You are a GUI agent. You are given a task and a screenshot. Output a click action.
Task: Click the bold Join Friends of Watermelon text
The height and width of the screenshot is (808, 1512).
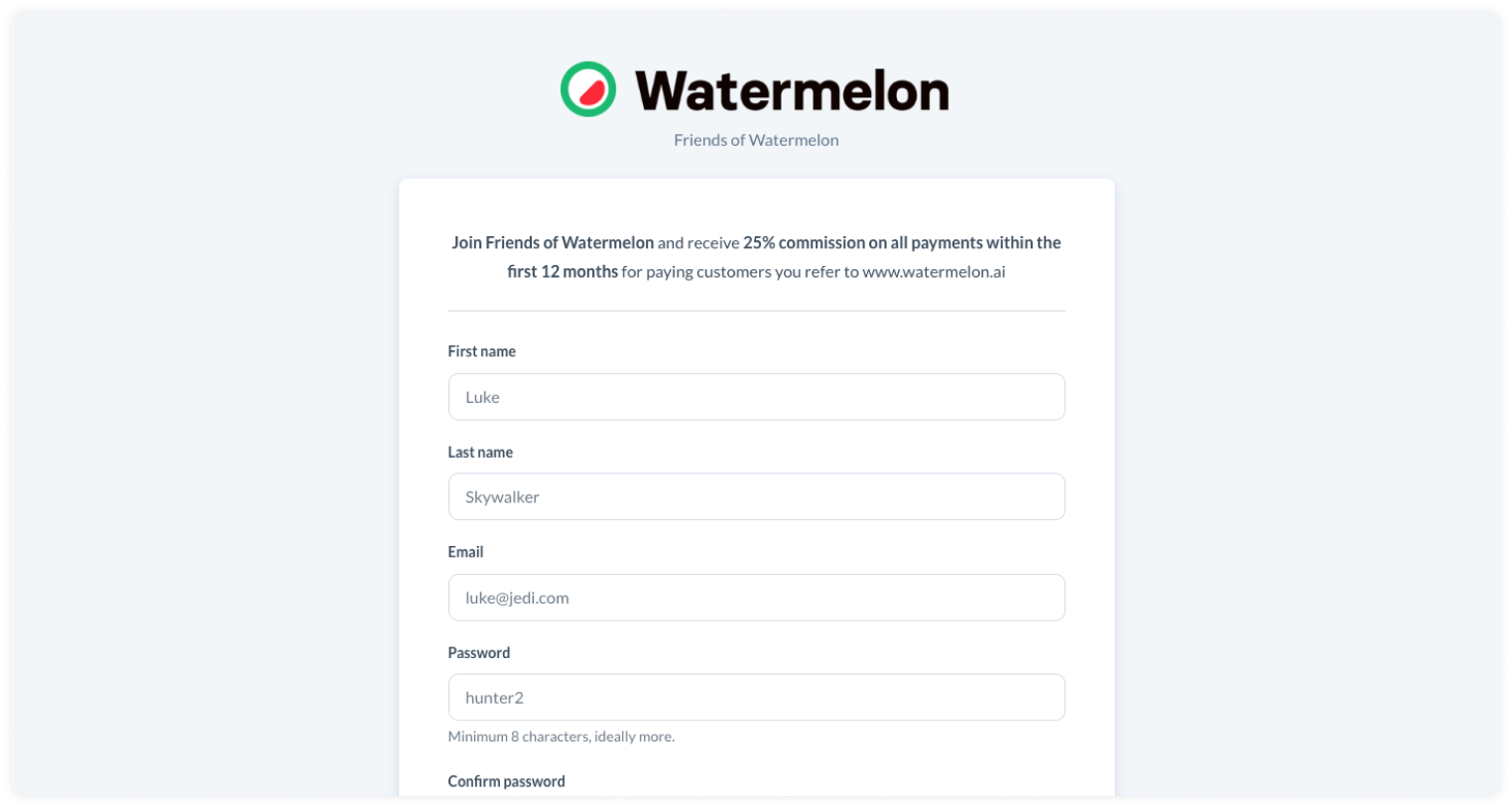point(553,242)
